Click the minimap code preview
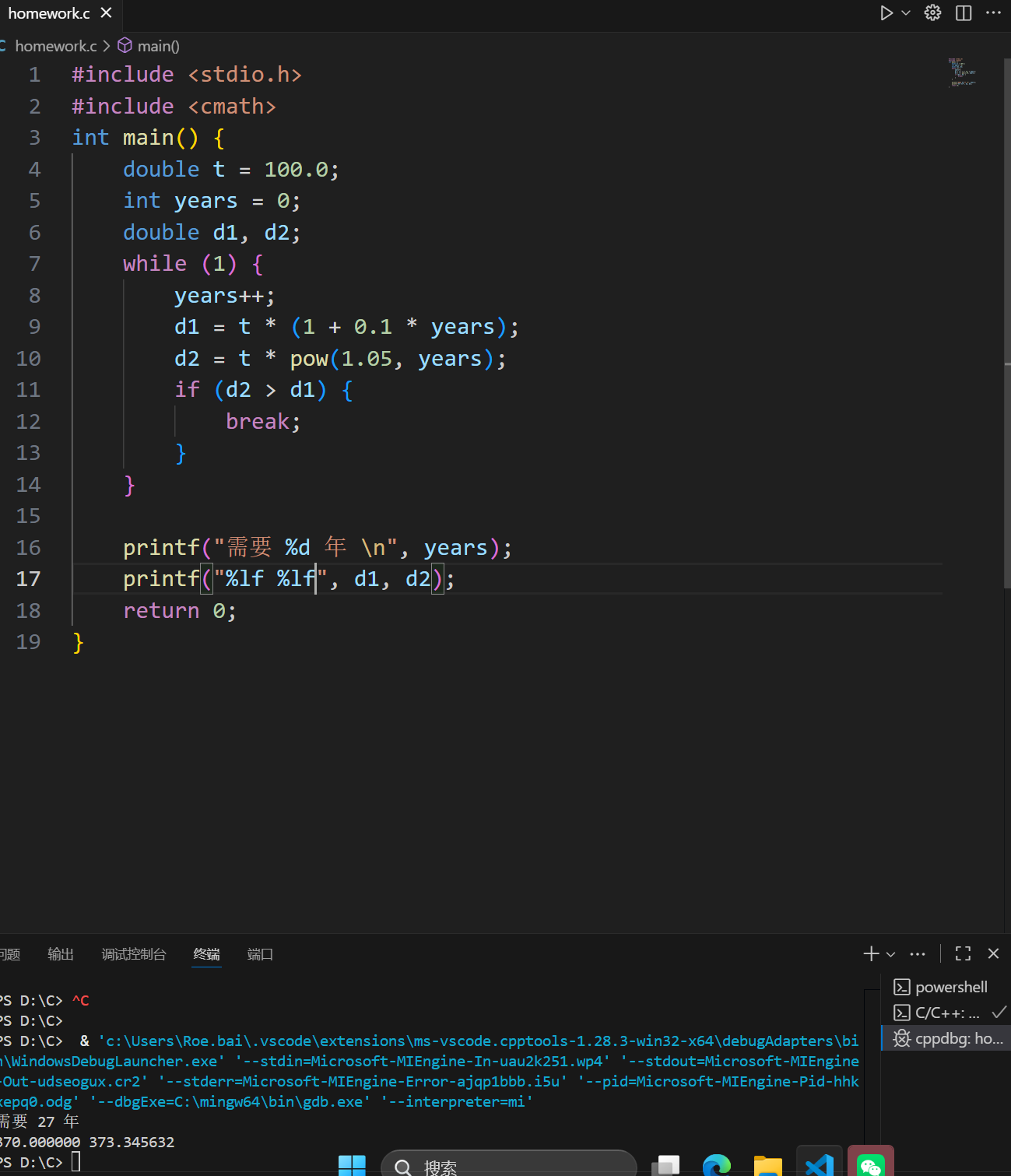 pos(963,72)
